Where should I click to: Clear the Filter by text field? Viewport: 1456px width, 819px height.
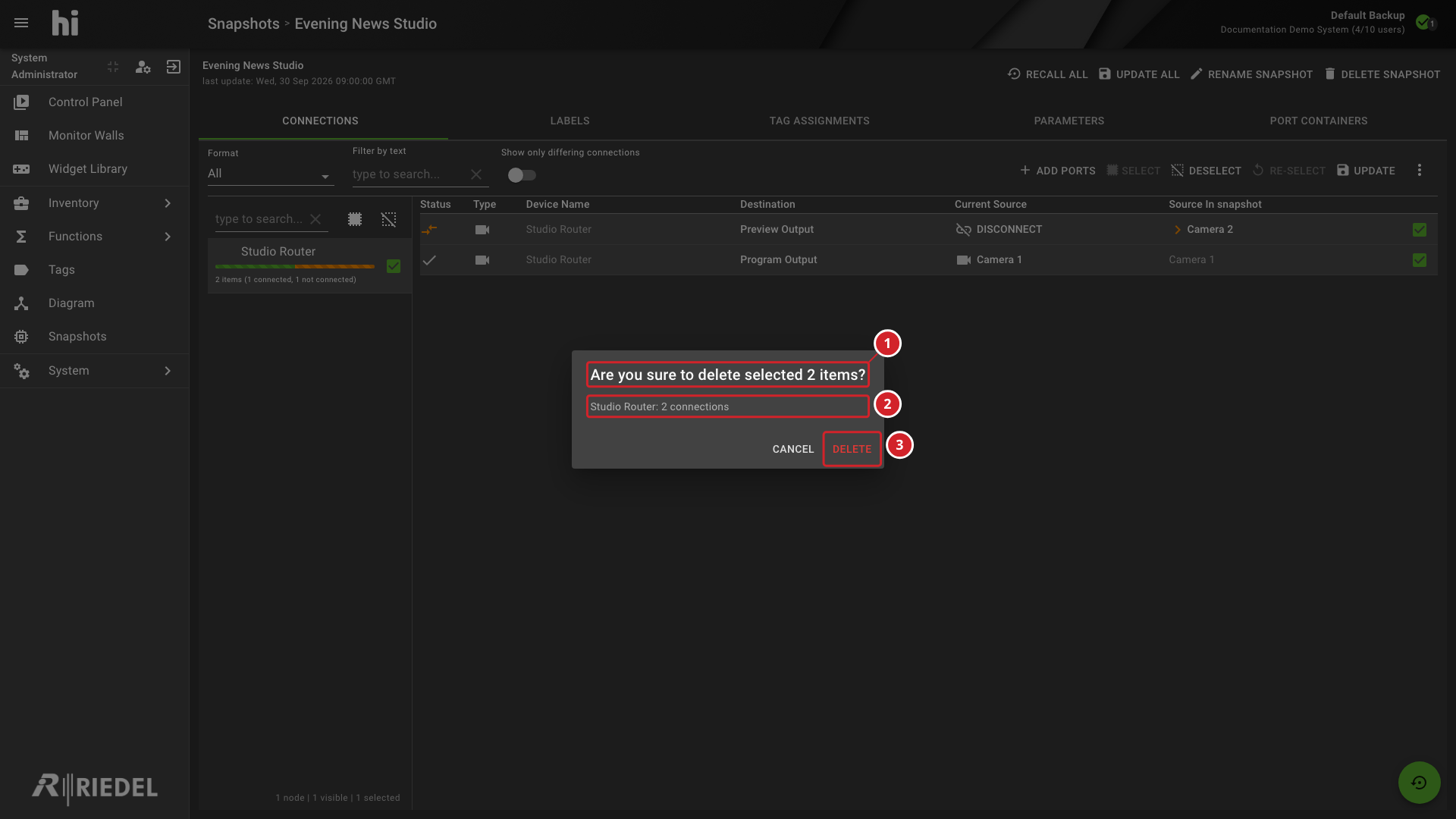tap(476, 174)
